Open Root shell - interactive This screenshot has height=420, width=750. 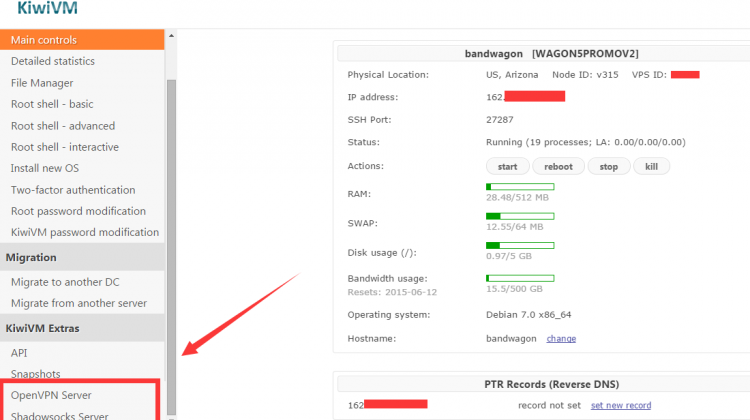pyautogui.click(x=65, y=147)
